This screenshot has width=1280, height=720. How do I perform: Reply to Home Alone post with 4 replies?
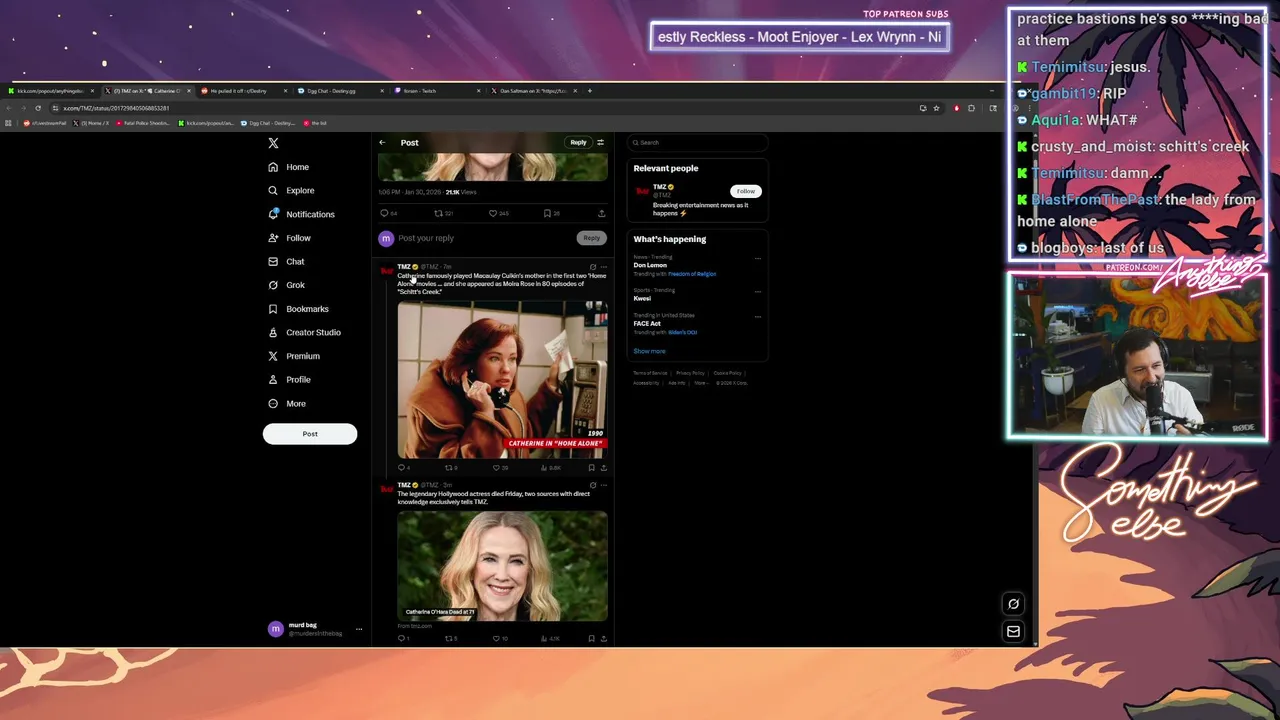pyautogui.click(x=403, y=467)
